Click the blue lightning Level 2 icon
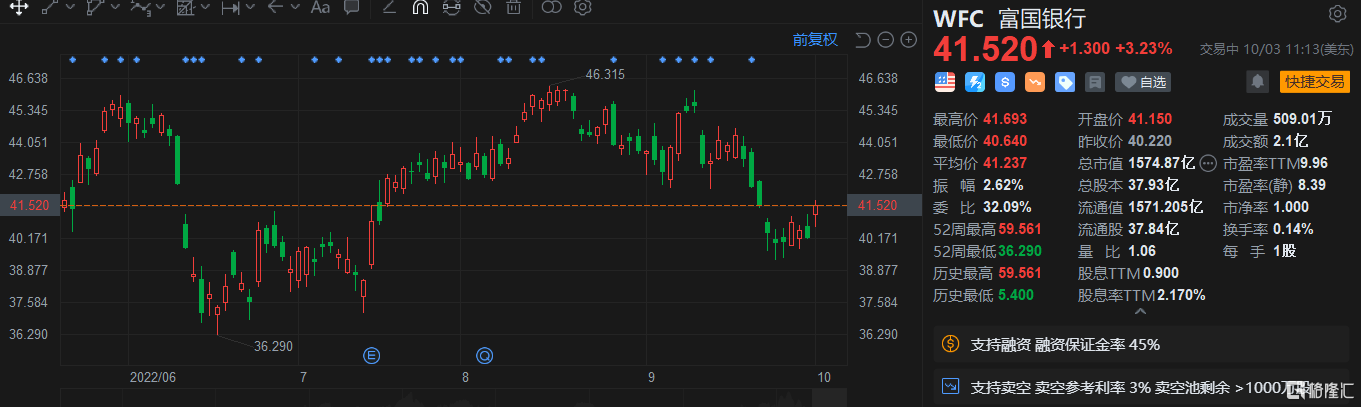This screenshot has width=1361, height=407. 975,82
